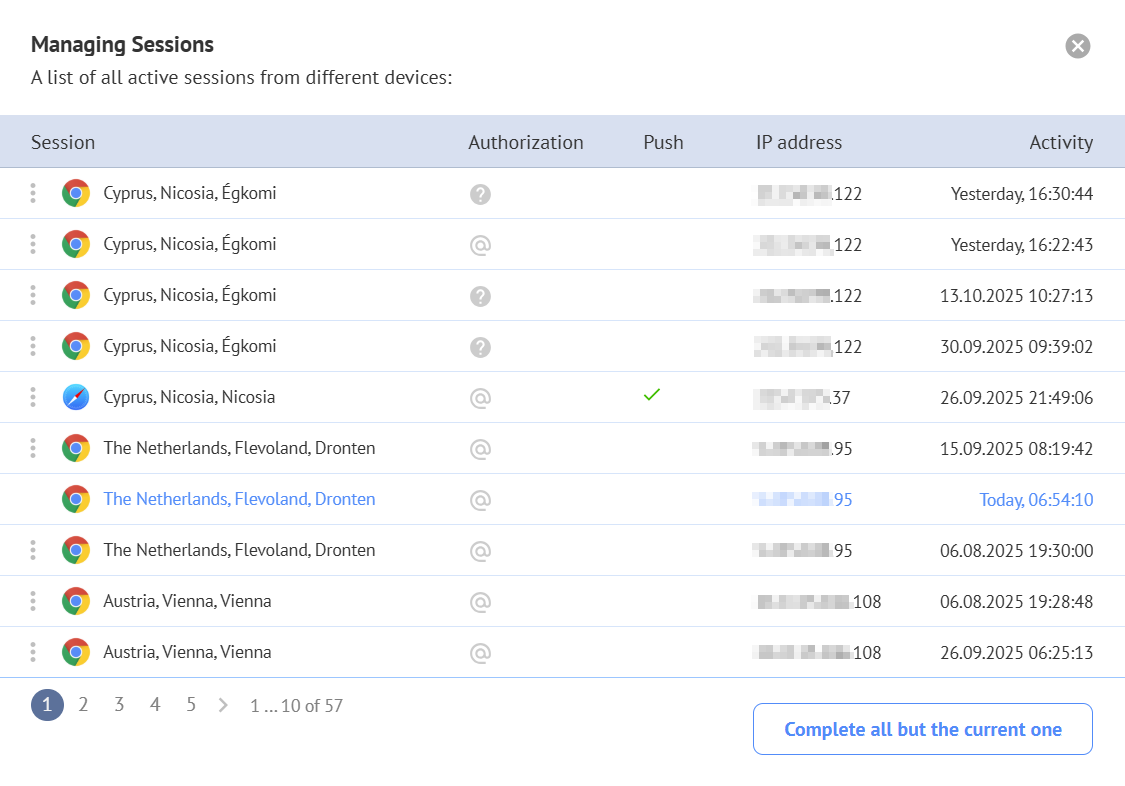Close the Managing Sessions dialog
This screenshot has width=1125, height=786.
pyautogui.click(x=1077, y=46)
